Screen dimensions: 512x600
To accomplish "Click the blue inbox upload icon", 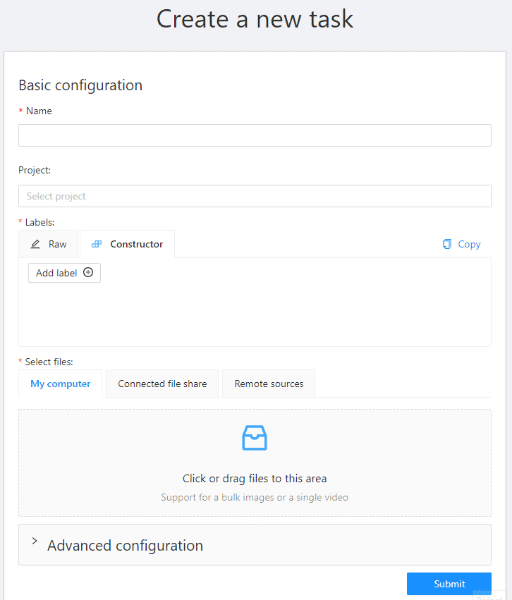I will tap(254, 438).
